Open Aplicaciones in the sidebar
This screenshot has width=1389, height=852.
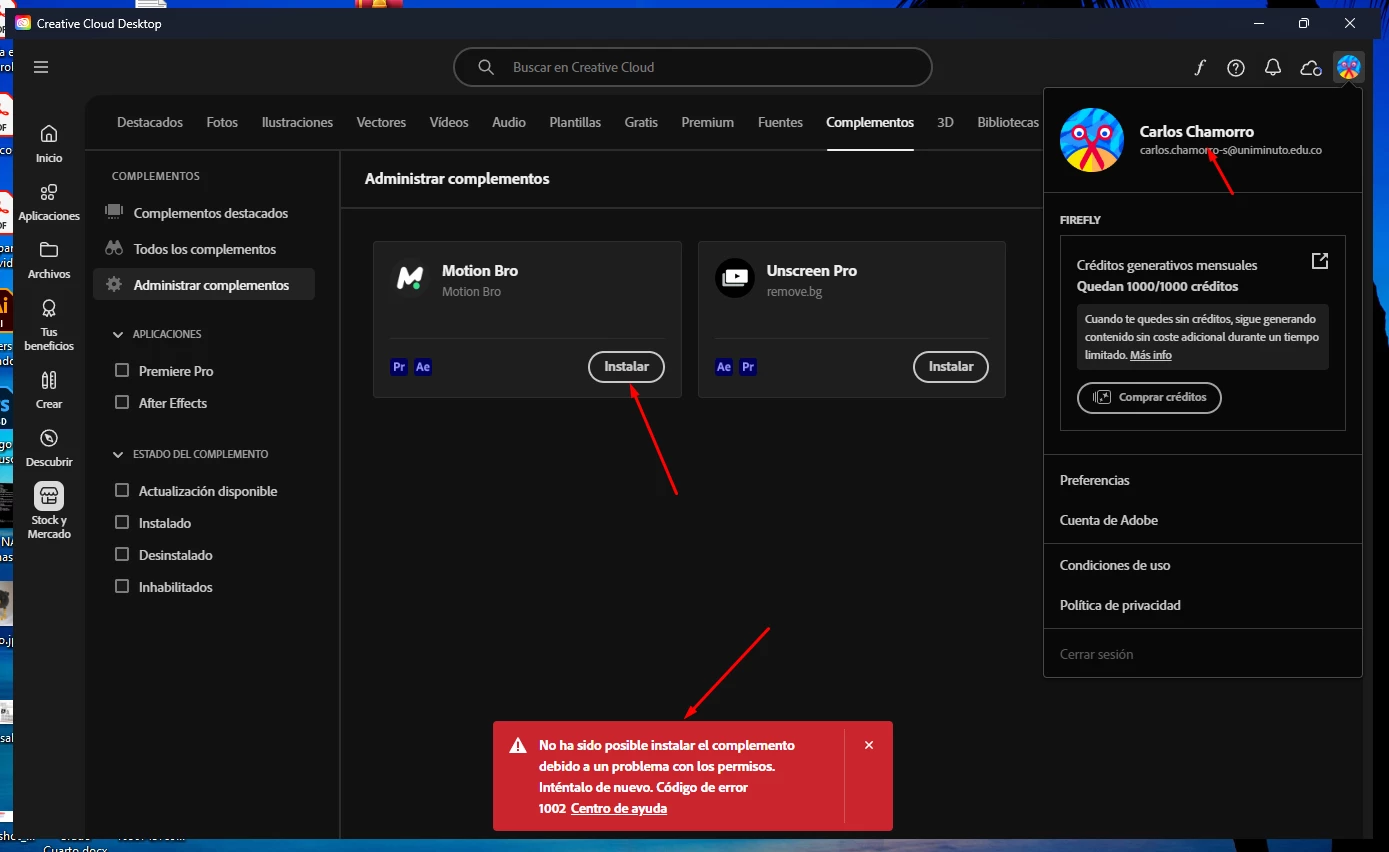[49, 202]
